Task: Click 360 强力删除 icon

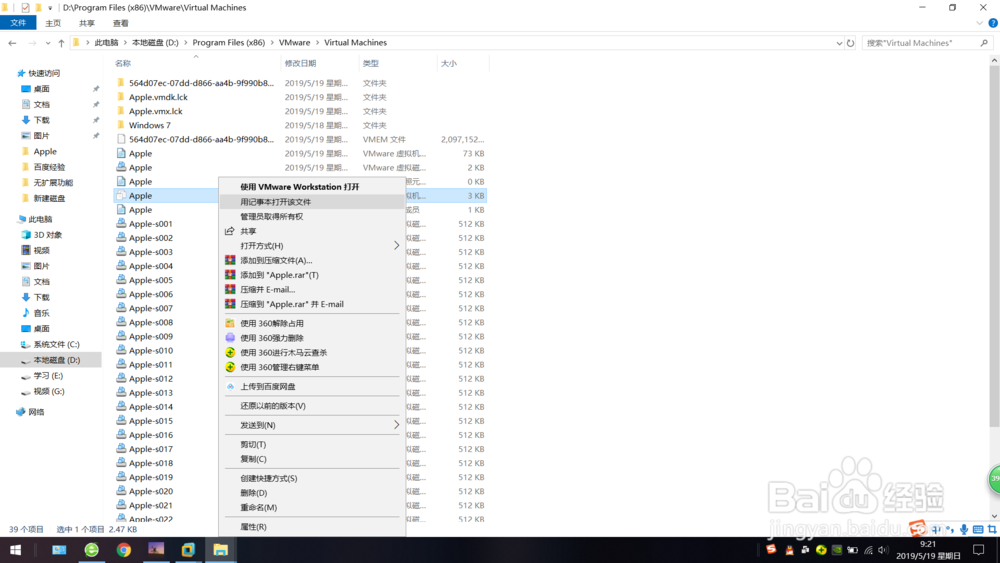Action: 230,338
